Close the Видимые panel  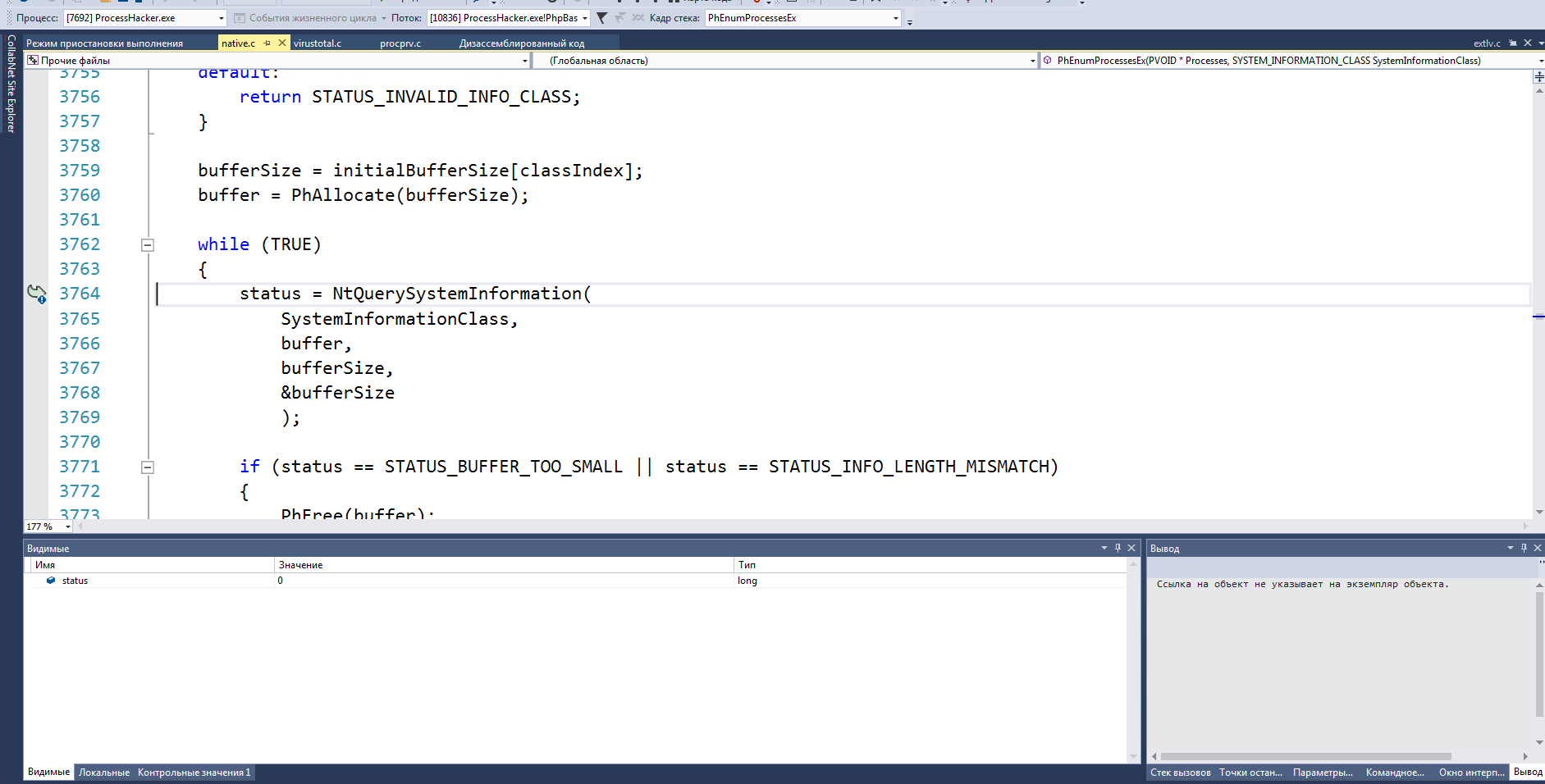tap(1131, 548)
